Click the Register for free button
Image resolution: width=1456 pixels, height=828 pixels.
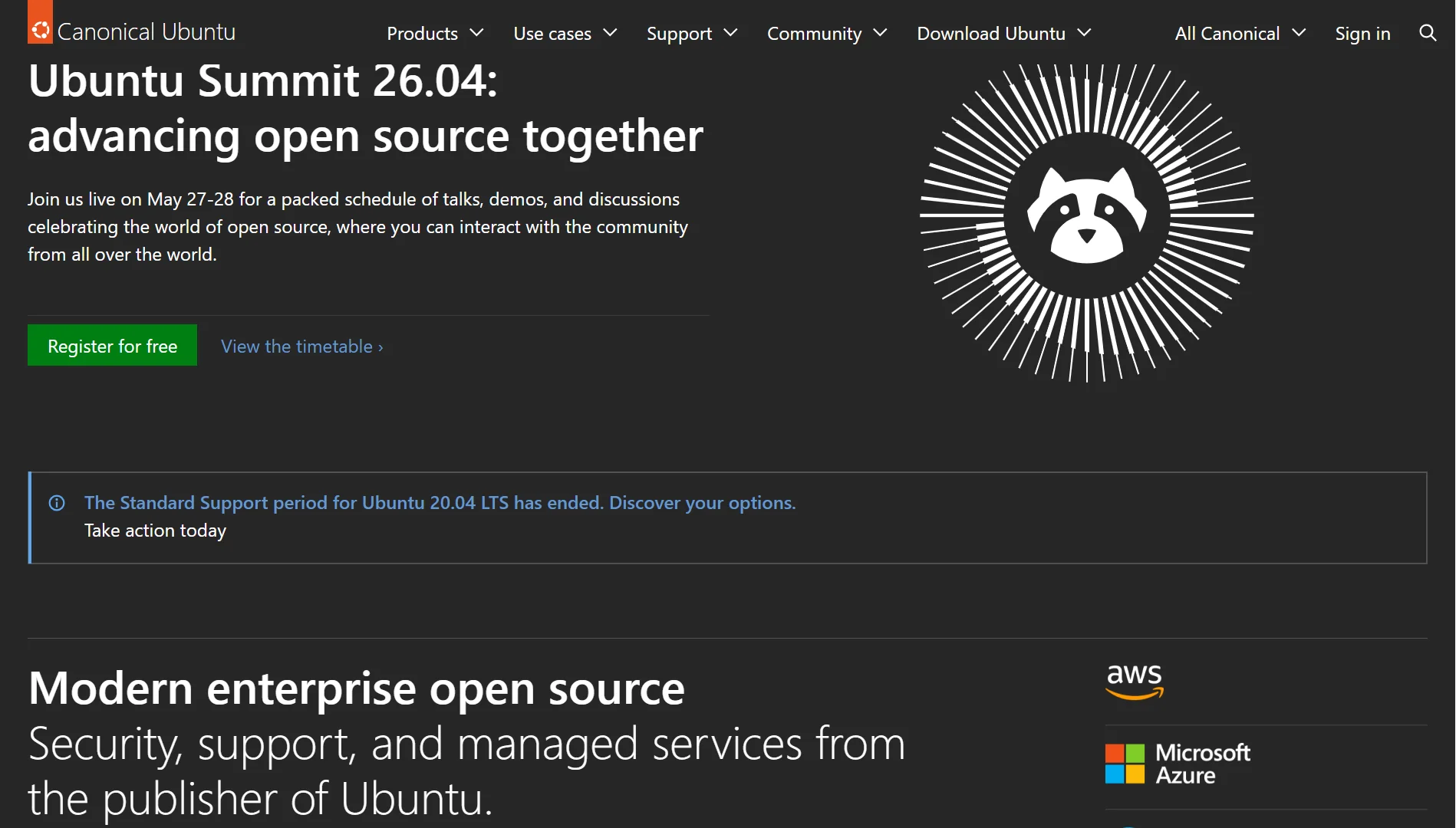[x=112, y=346]
